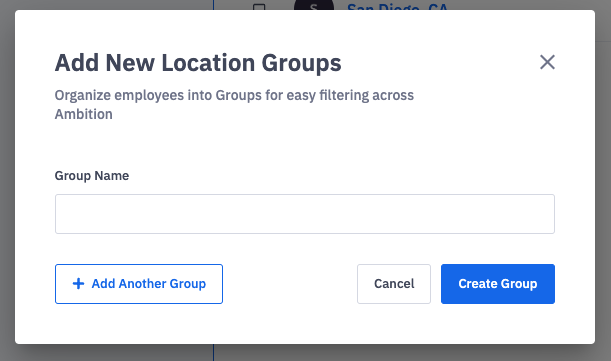611x361 pixels.
Task: Focus the Group Name input field
Action: point(305,214)
